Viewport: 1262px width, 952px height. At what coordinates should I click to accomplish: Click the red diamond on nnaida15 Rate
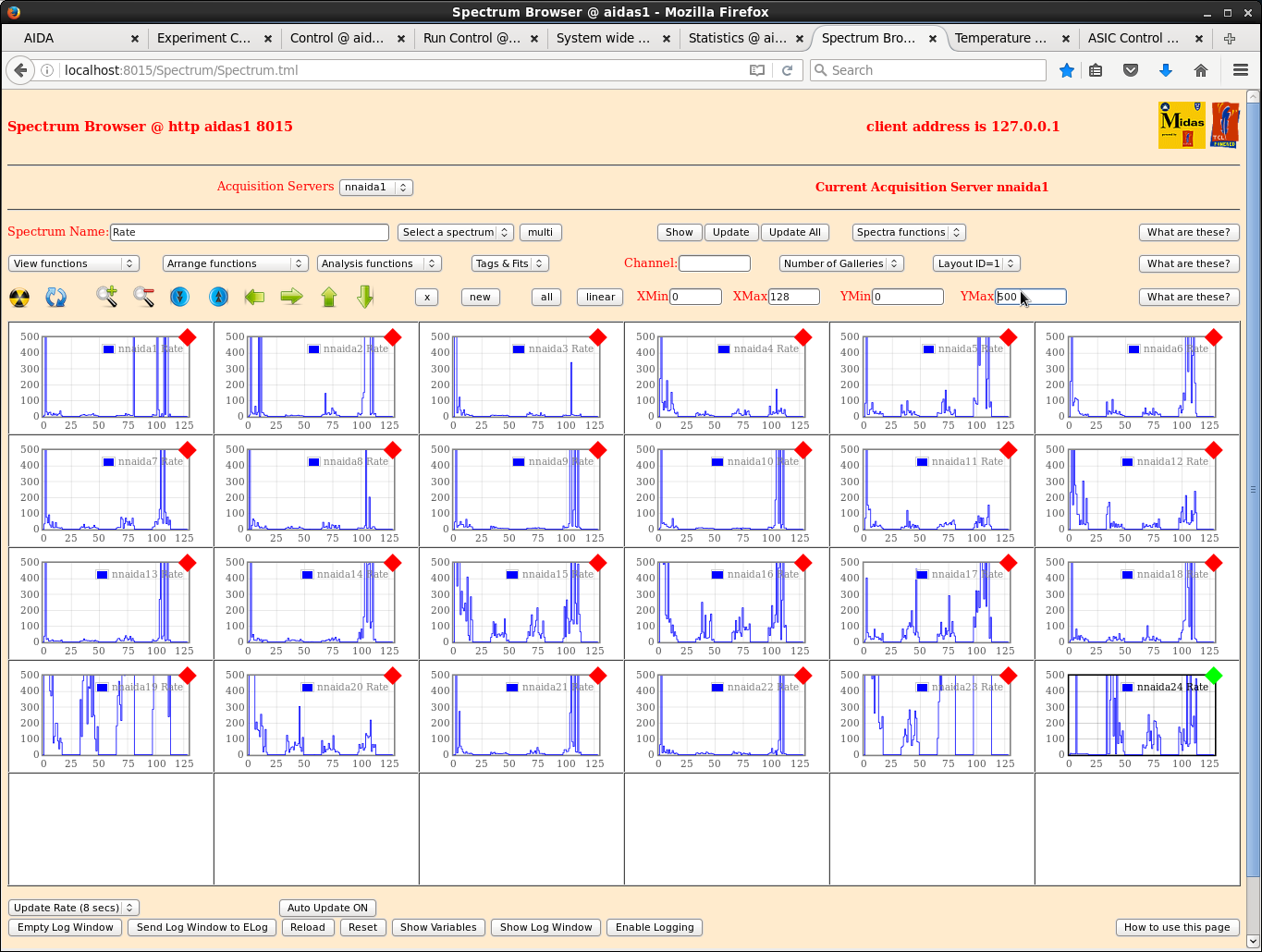coord(598,563)
